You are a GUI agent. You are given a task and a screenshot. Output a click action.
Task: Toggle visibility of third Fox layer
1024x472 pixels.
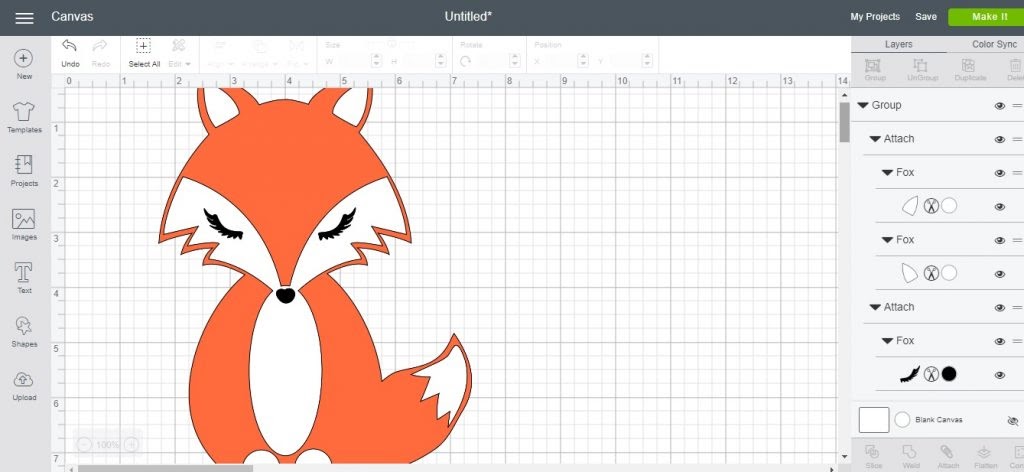point(999,341)
